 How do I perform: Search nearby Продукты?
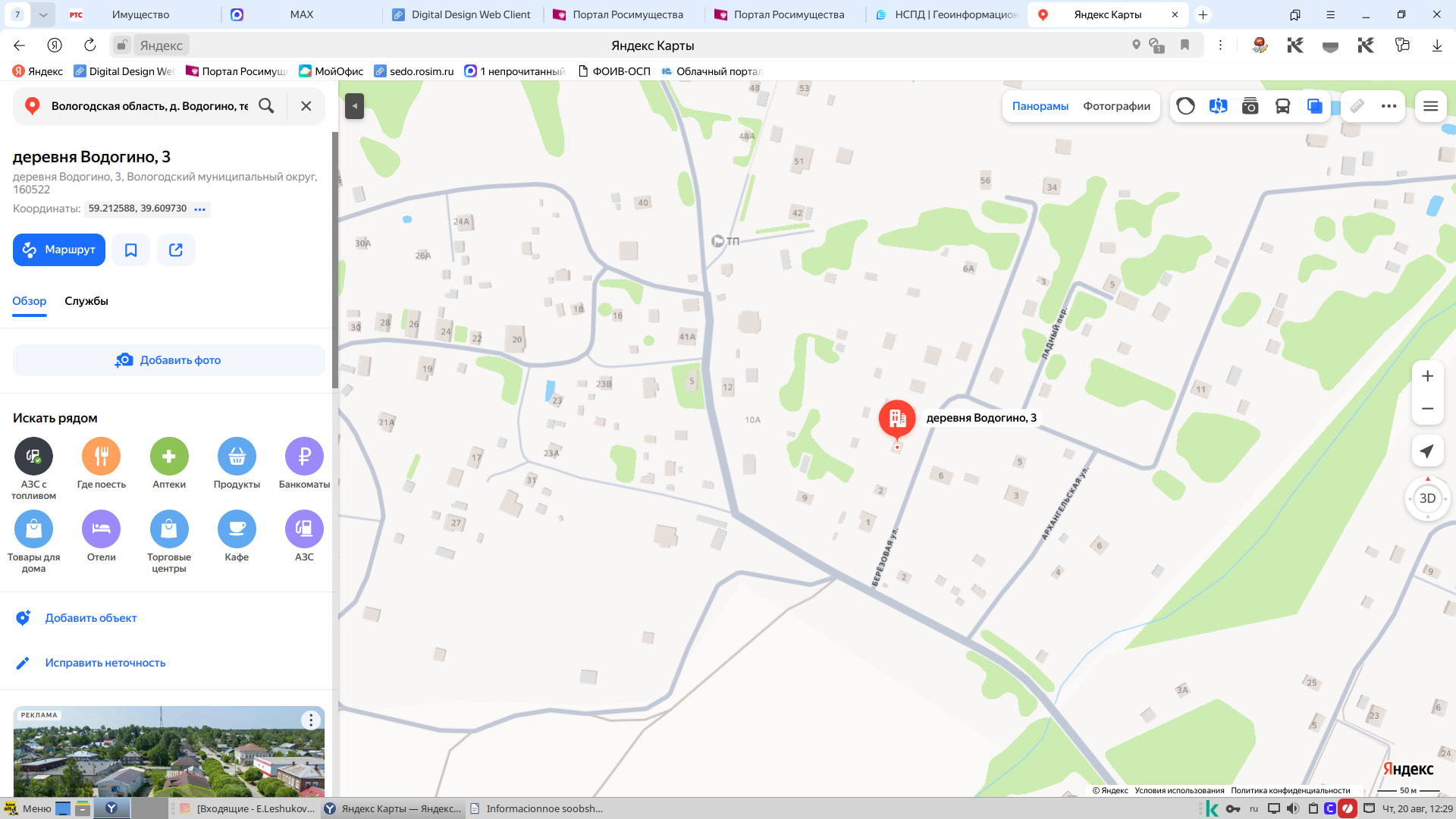tap(237, 463)
